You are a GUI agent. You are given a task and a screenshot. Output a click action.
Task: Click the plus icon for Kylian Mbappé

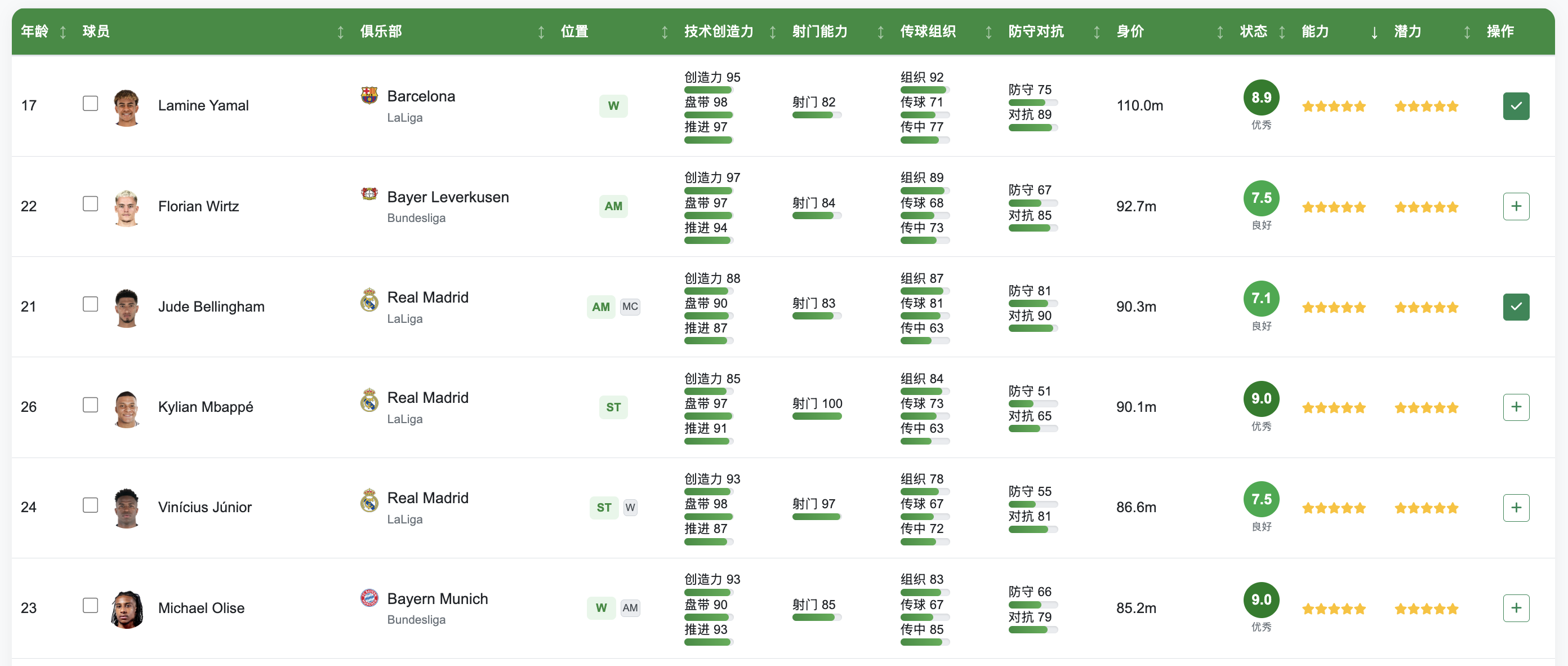point(1516,407)
